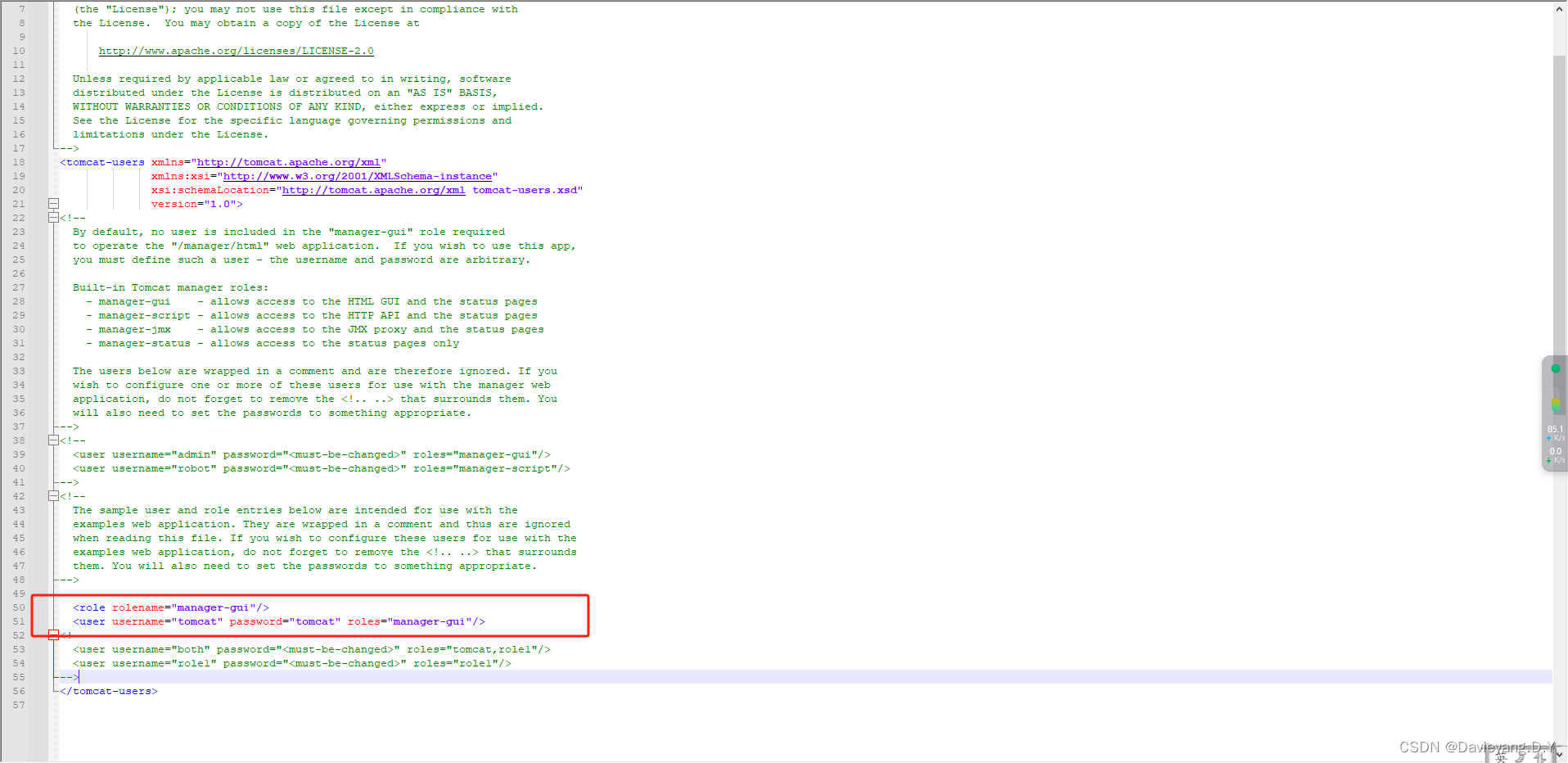
Task: Click the username="robot" user line
Action: 322,468
